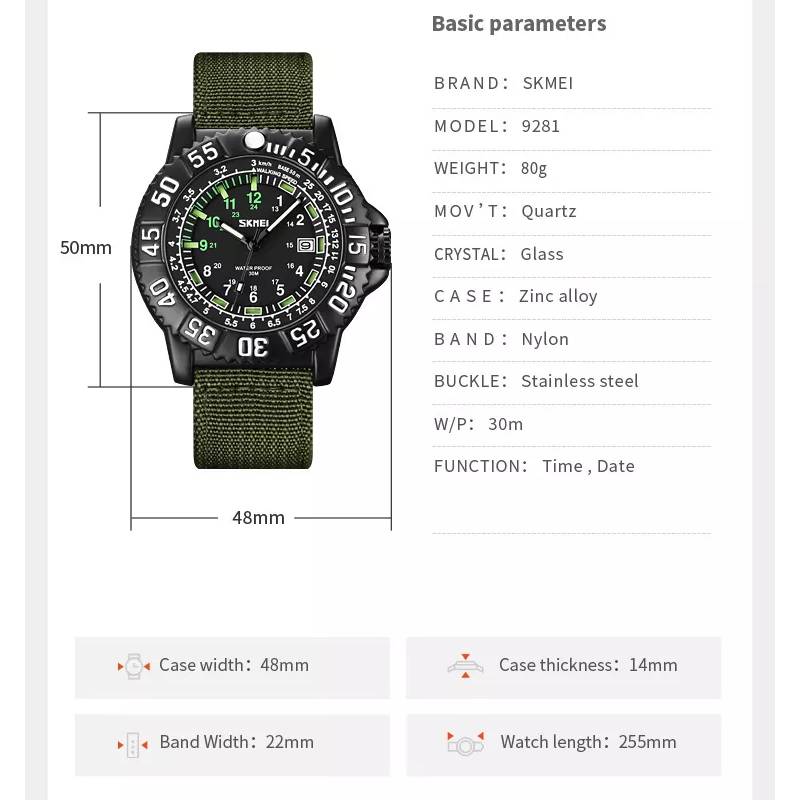The width and height of the screenshot is (800, 800).
Task: Click the Case thickness: 14mm panel
Action: click(x=564, y=667)
